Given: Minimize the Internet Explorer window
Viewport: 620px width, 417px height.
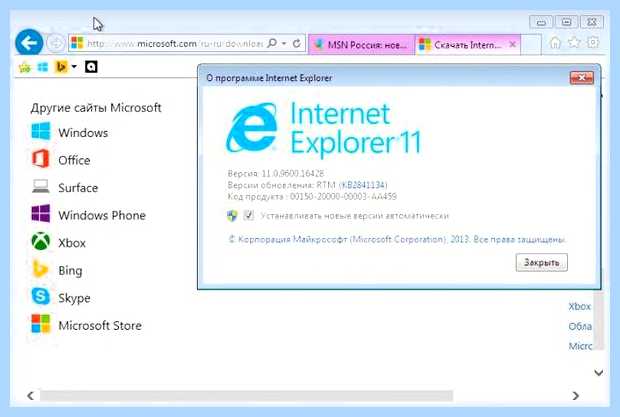Looking at the screenshot, I should coord(541,22).
